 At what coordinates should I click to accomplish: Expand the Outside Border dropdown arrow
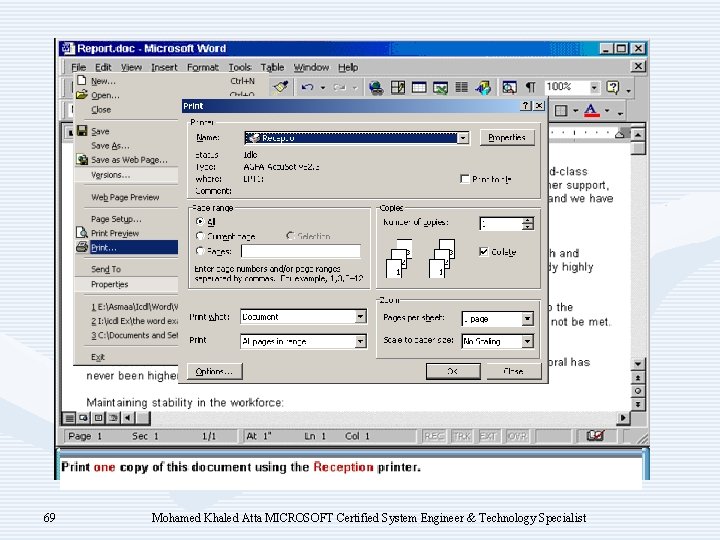tap(575, 111)
